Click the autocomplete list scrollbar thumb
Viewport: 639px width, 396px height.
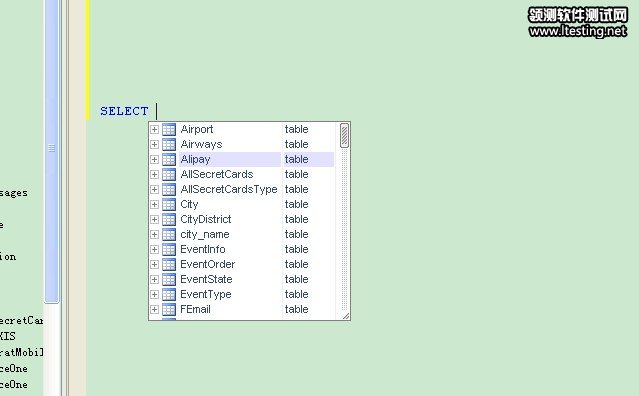pyautogui.click(x=344, y=136)
